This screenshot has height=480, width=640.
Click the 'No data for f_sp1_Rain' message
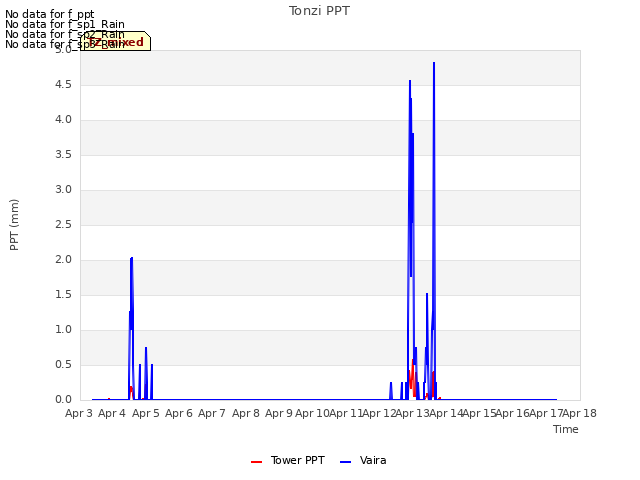(x=64, y=24)
